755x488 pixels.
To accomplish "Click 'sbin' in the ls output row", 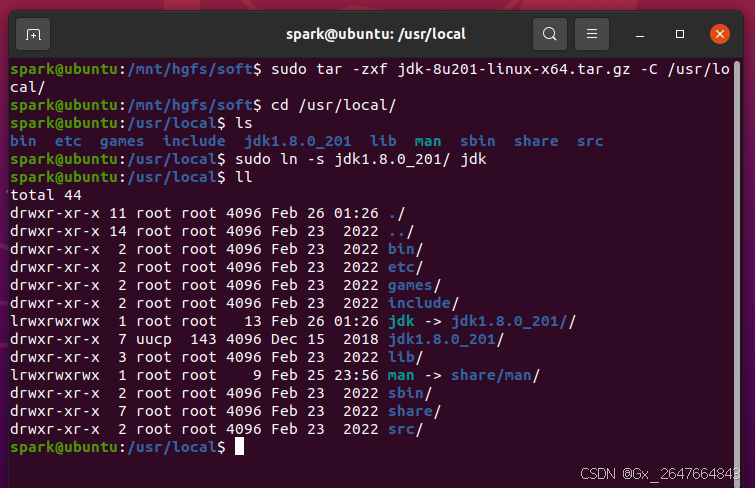I will click(477, 141).
